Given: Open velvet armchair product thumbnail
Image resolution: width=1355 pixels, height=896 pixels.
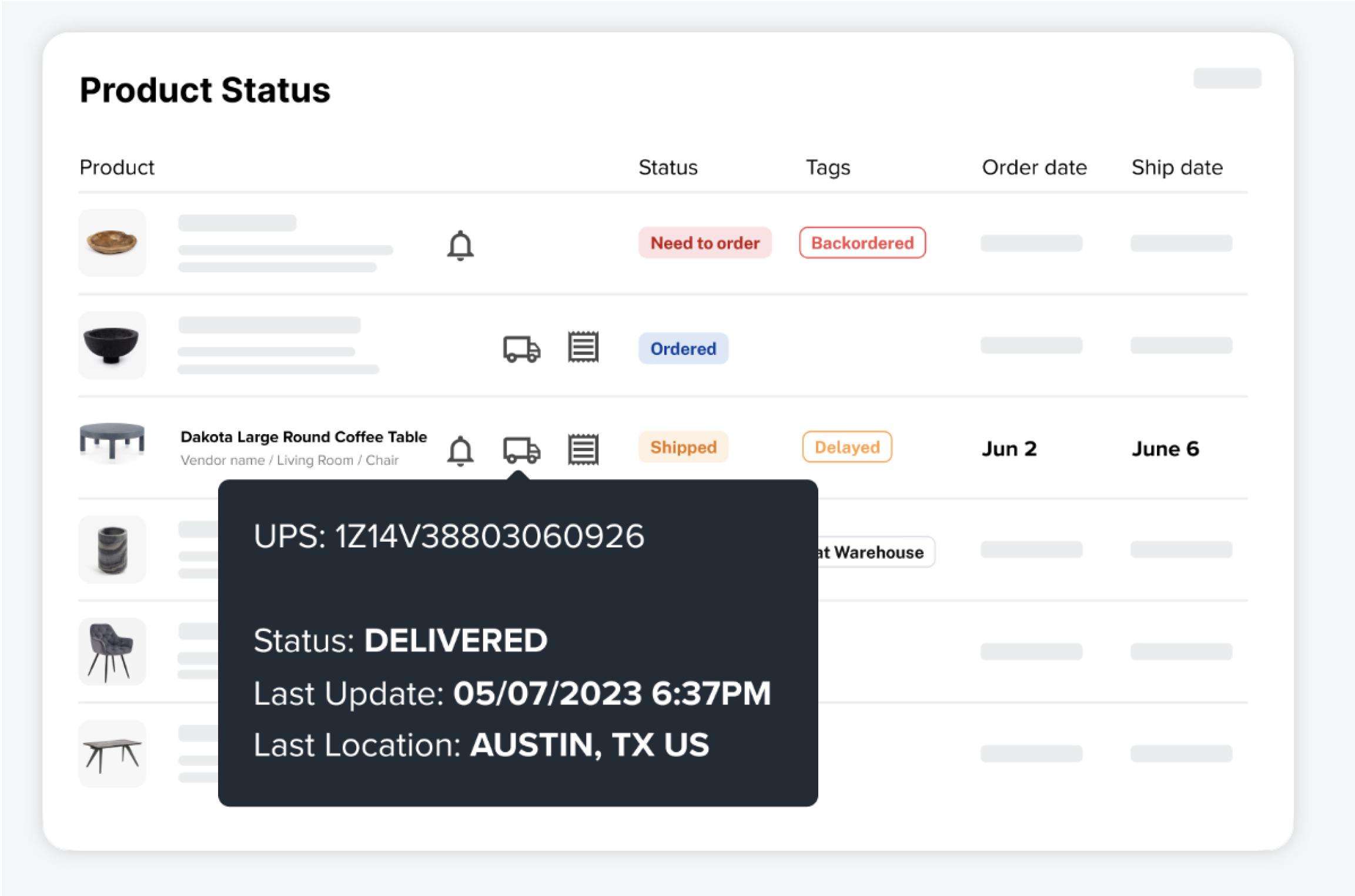Looking at the screenshot, I should (x=112, y=652).
